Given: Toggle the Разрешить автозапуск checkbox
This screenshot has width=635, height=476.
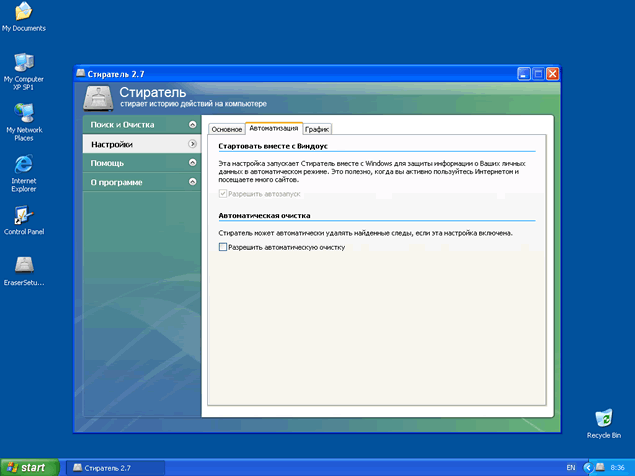Looking at the screenshot, I should click(223, 193).
